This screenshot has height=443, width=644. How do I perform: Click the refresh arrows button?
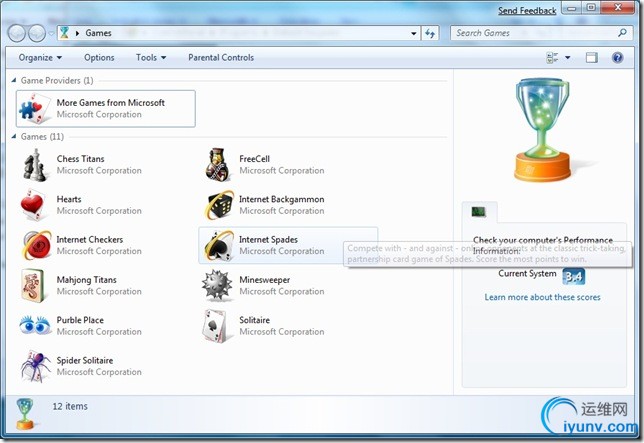[x=430, y=33]
